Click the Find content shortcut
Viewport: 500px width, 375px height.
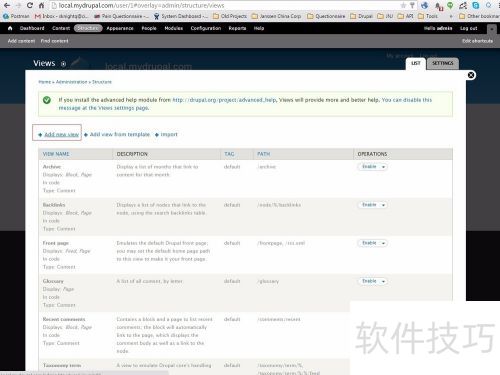click(55, 41)
